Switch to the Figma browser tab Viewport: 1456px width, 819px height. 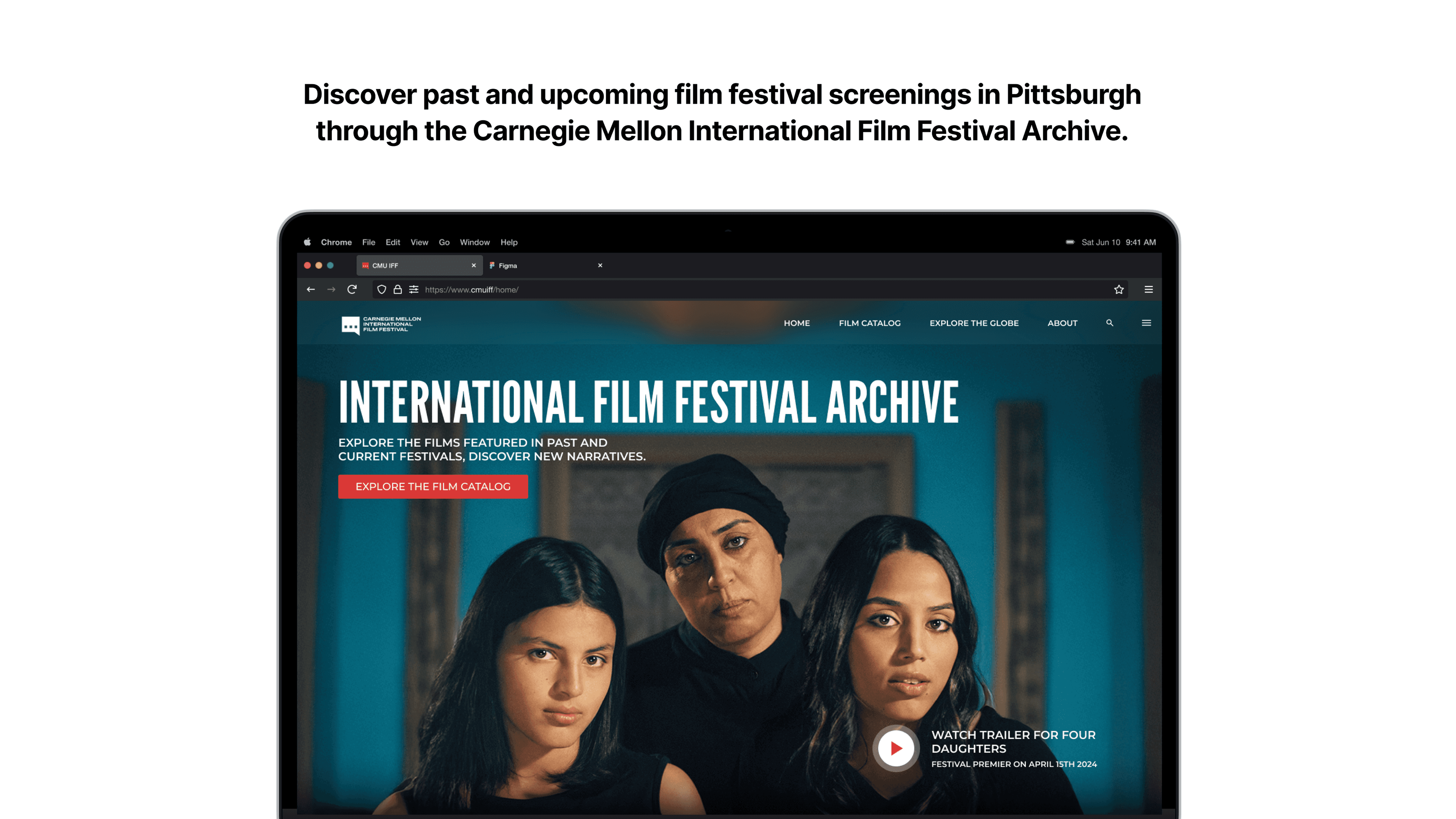click(508, 266)
